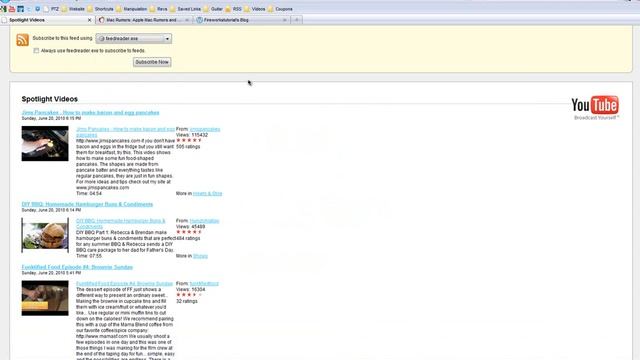Open the Coupons bookmarks folder

(280, 9)
